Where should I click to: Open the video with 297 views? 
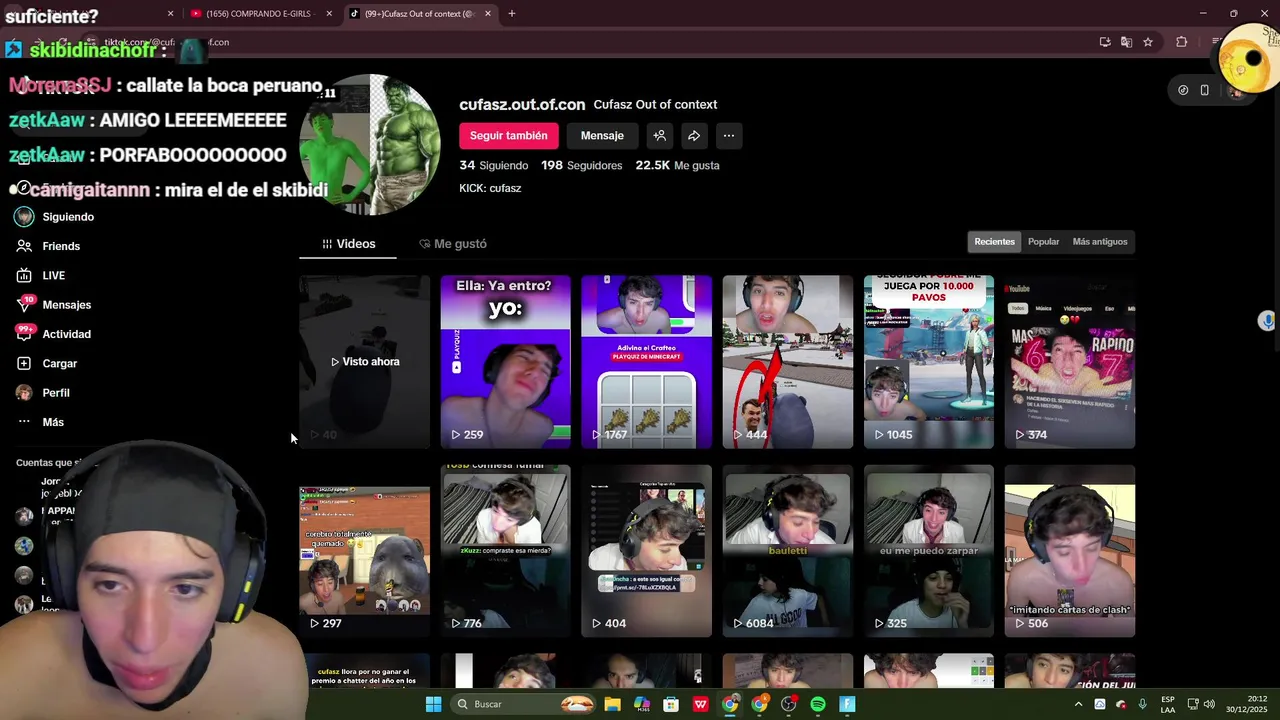(364, 551)
